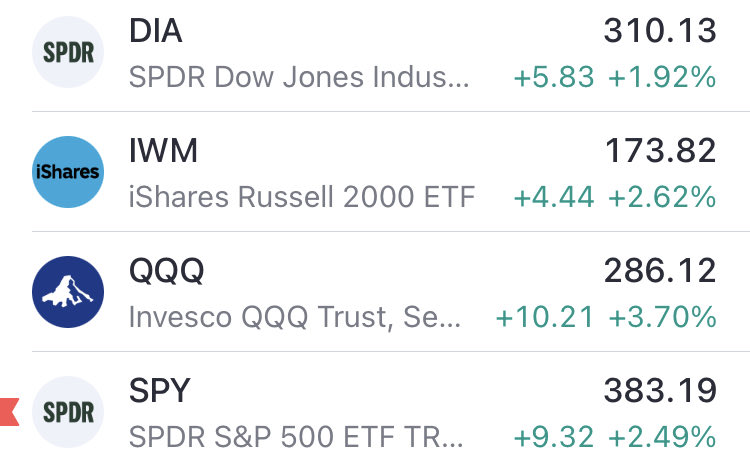Click the red flag marker beside SPY

(10, 410)
